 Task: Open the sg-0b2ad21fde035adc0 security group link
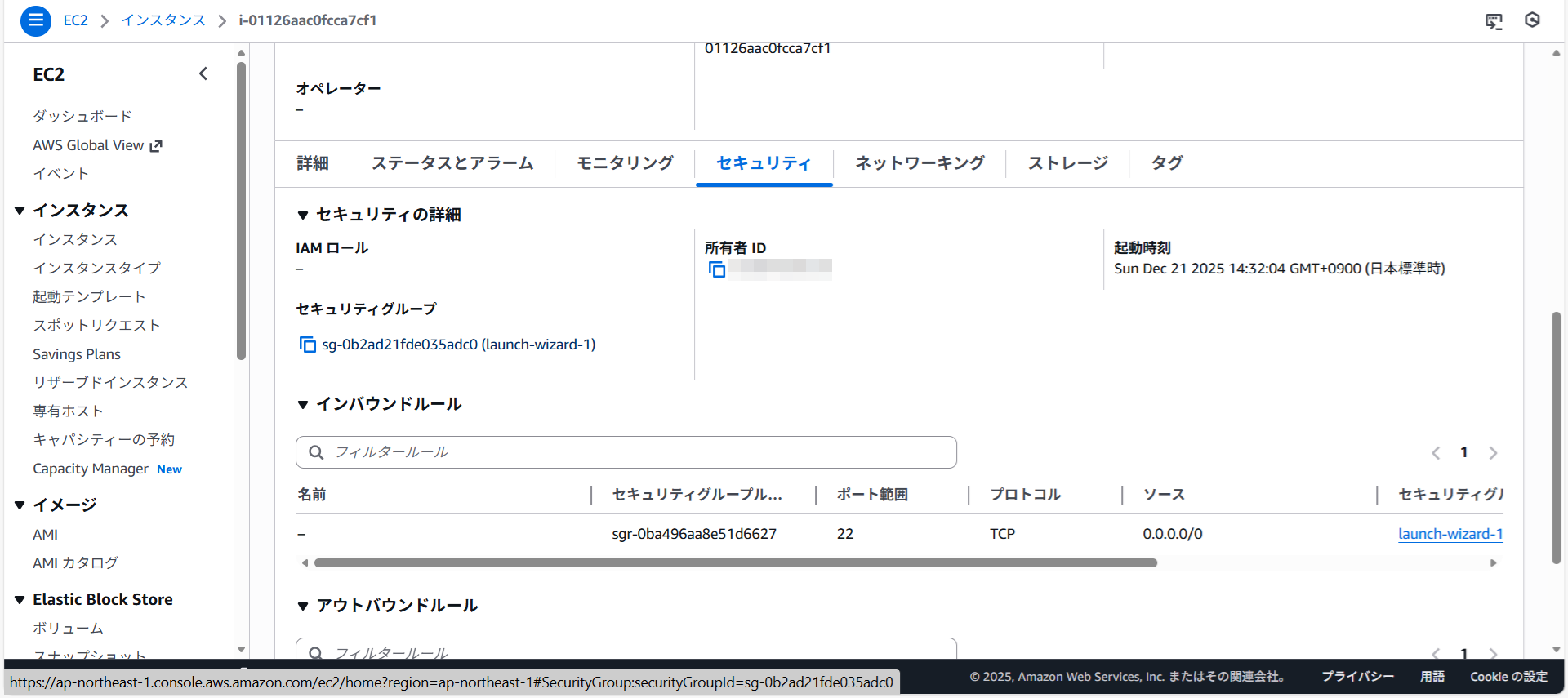coord(458,345)
